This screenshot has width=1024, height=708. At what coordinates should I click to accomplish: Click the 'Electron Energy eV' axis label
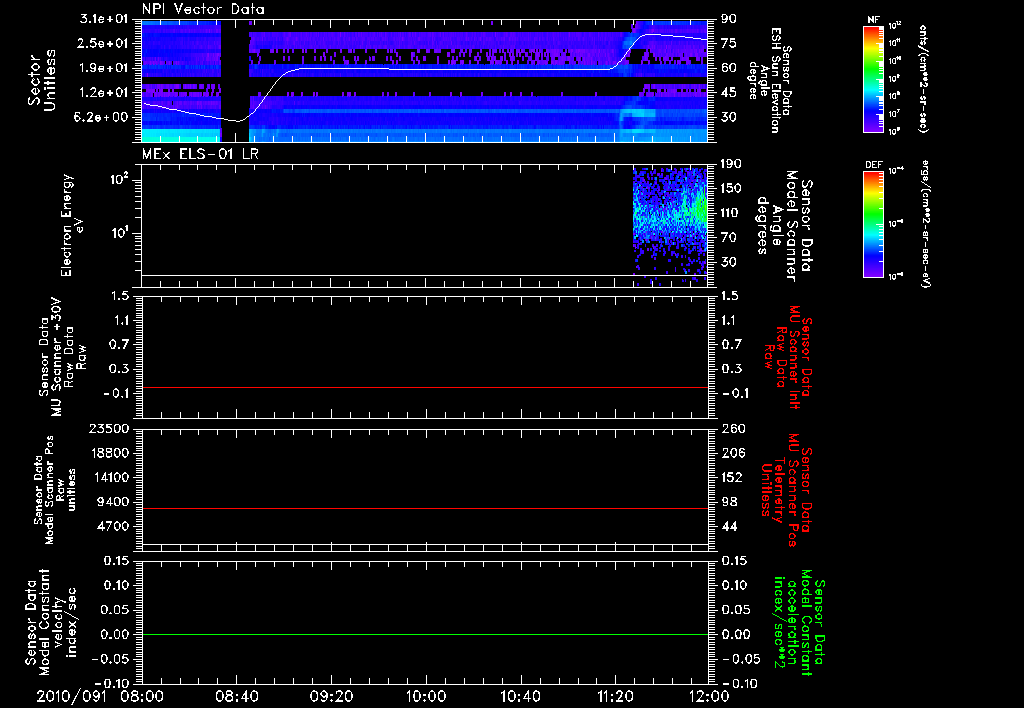(x=74, y=226)
